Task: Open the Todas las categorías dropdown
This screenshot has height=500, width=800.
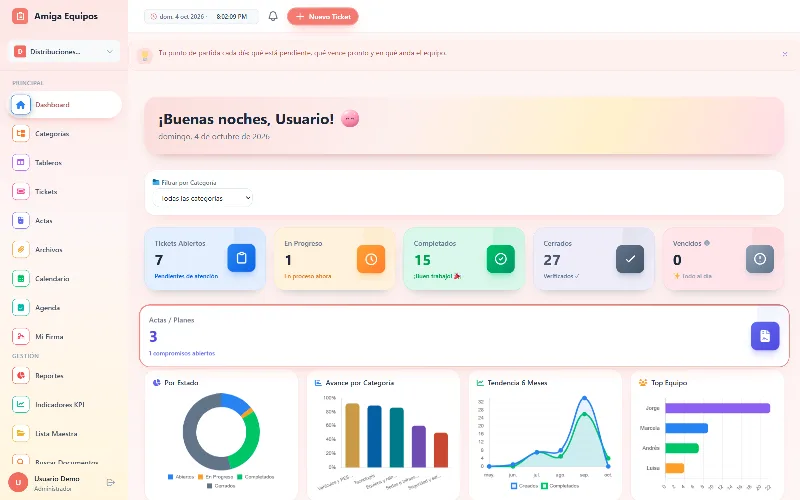Action: [203, 198]
